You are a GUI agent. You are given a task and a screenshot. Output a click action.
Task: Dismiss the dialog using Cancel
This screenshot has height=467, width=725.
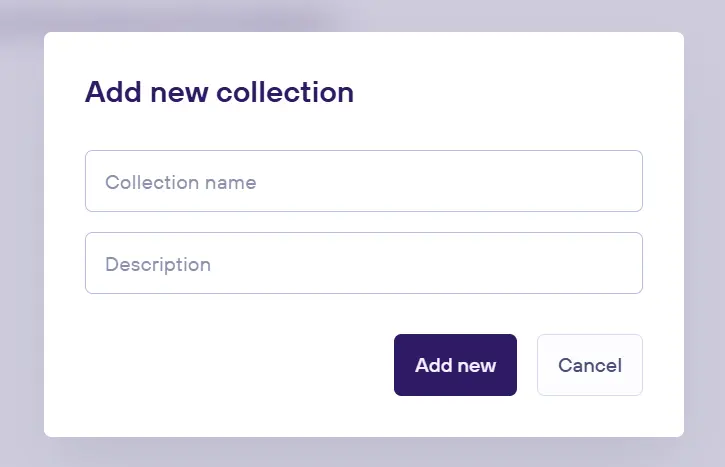(589, 365)
